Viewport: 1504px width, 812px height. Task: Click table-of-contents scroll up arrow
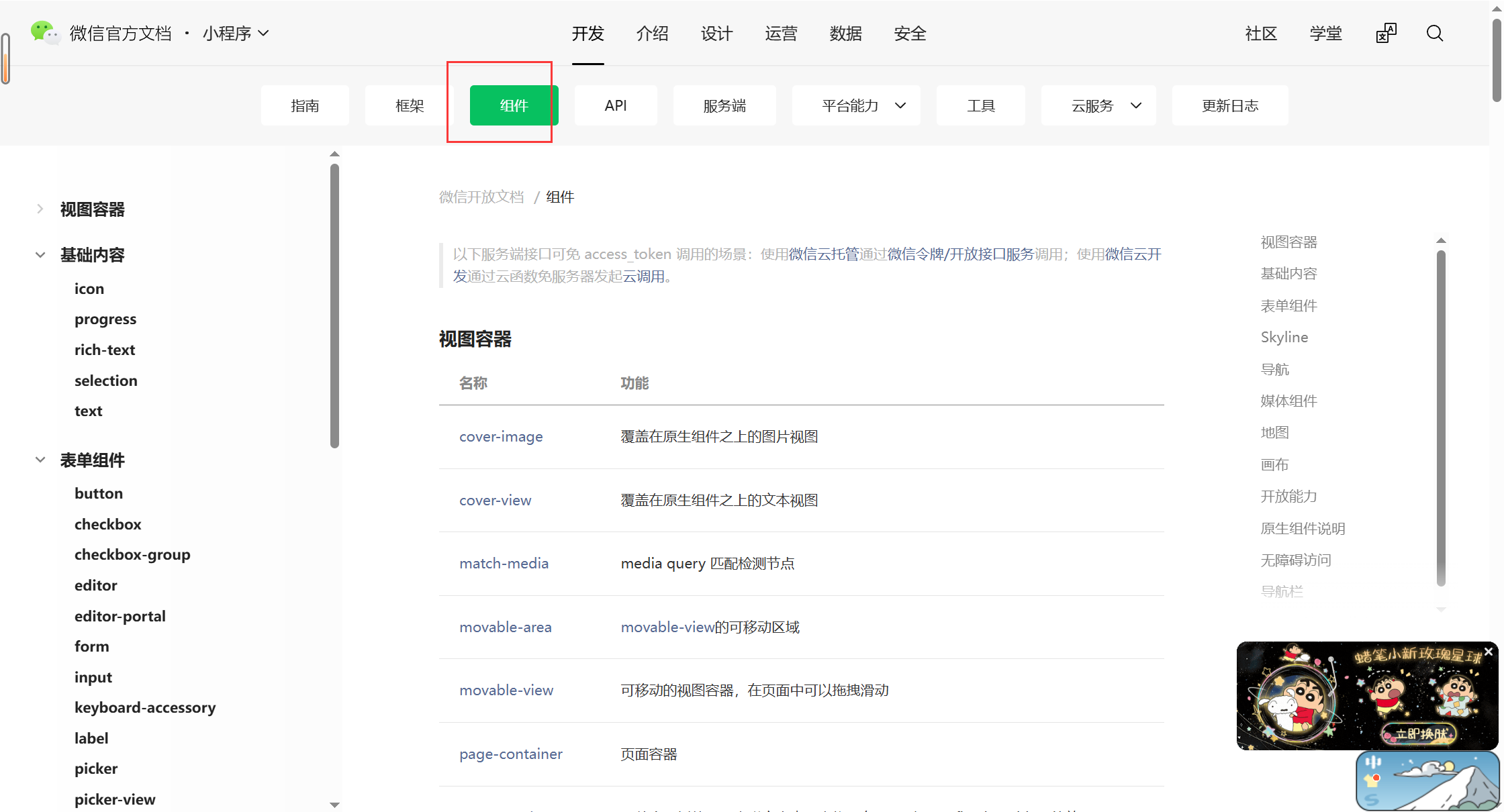(1441, 240)
